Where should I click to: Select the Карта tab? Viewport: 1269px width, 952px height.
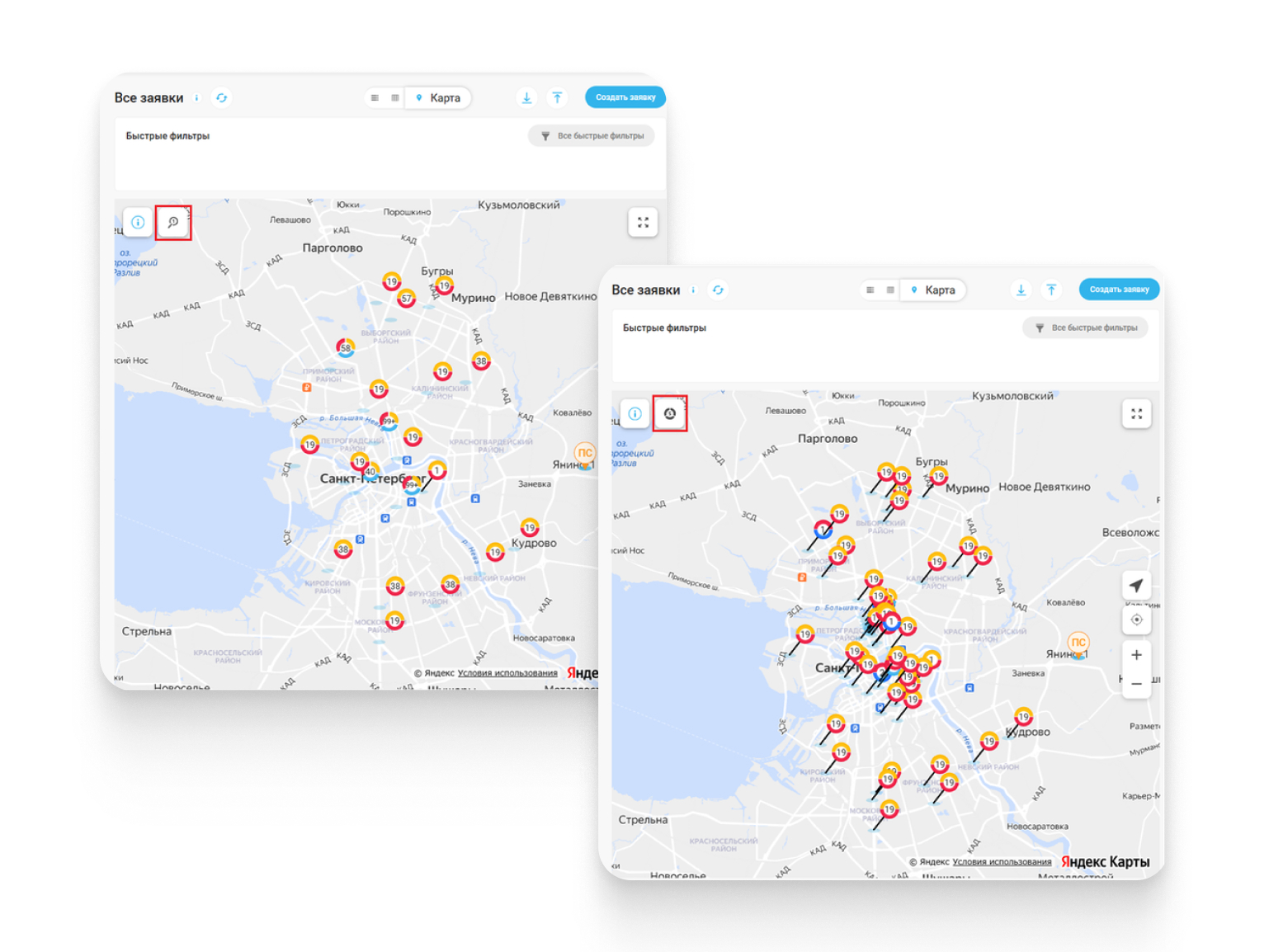click(438, 97)
